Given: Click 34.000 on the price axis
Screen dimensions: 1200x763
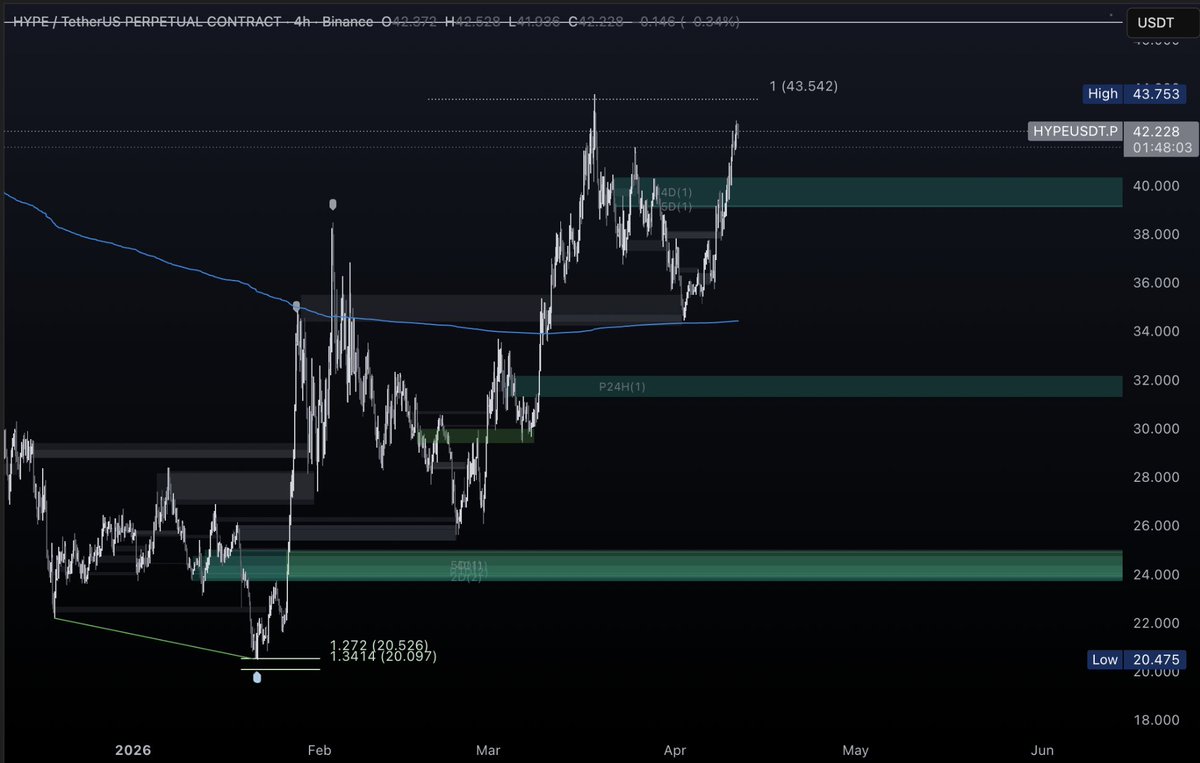Looking at the screenshot, I should (x=1155, y=332).
